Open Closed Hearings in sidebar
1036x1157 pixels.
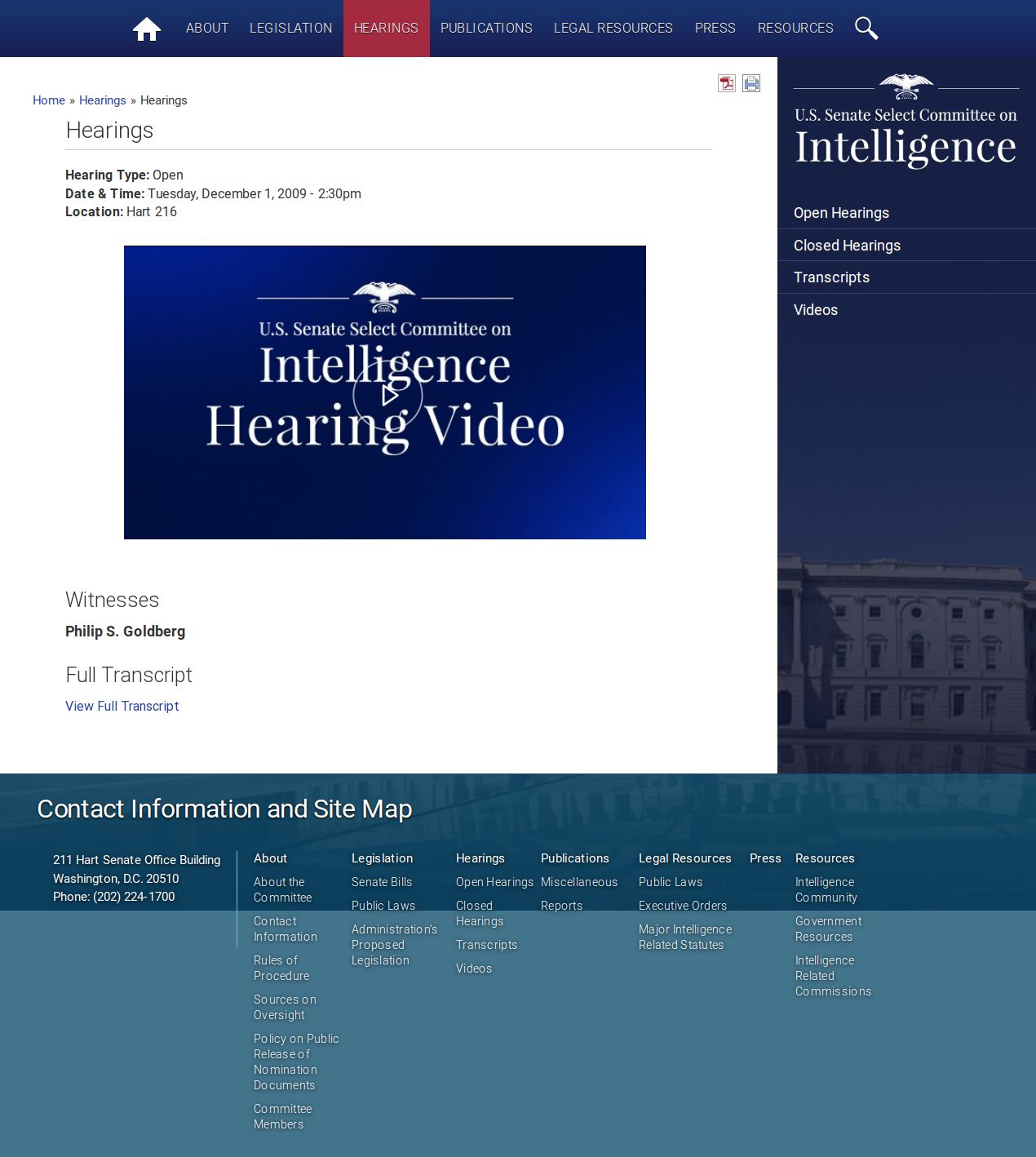[x=847, y=246]
